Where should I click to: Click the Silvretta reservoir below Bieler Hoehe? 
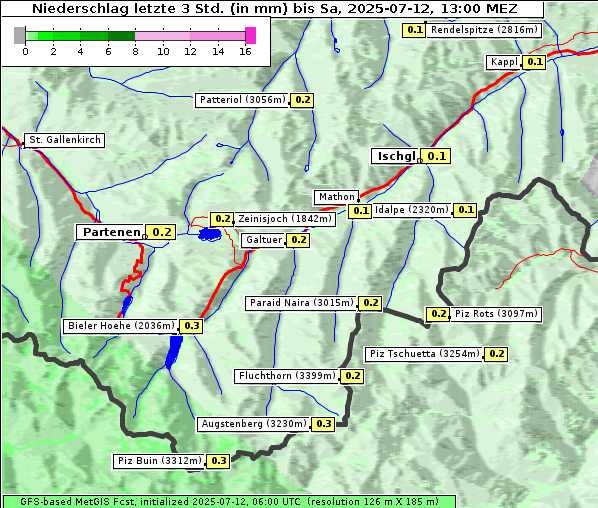[174, 352]
